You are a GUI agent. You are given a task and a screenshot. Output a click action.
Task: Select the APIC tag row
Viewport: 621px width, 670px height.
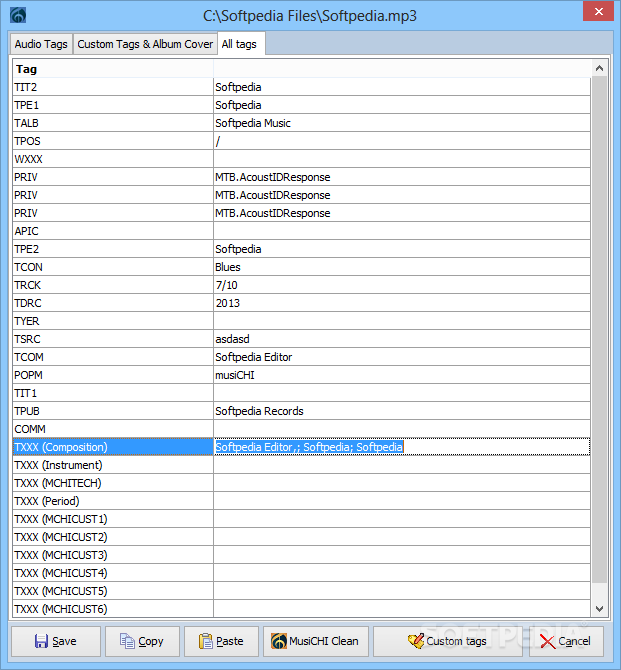[301, 231]
